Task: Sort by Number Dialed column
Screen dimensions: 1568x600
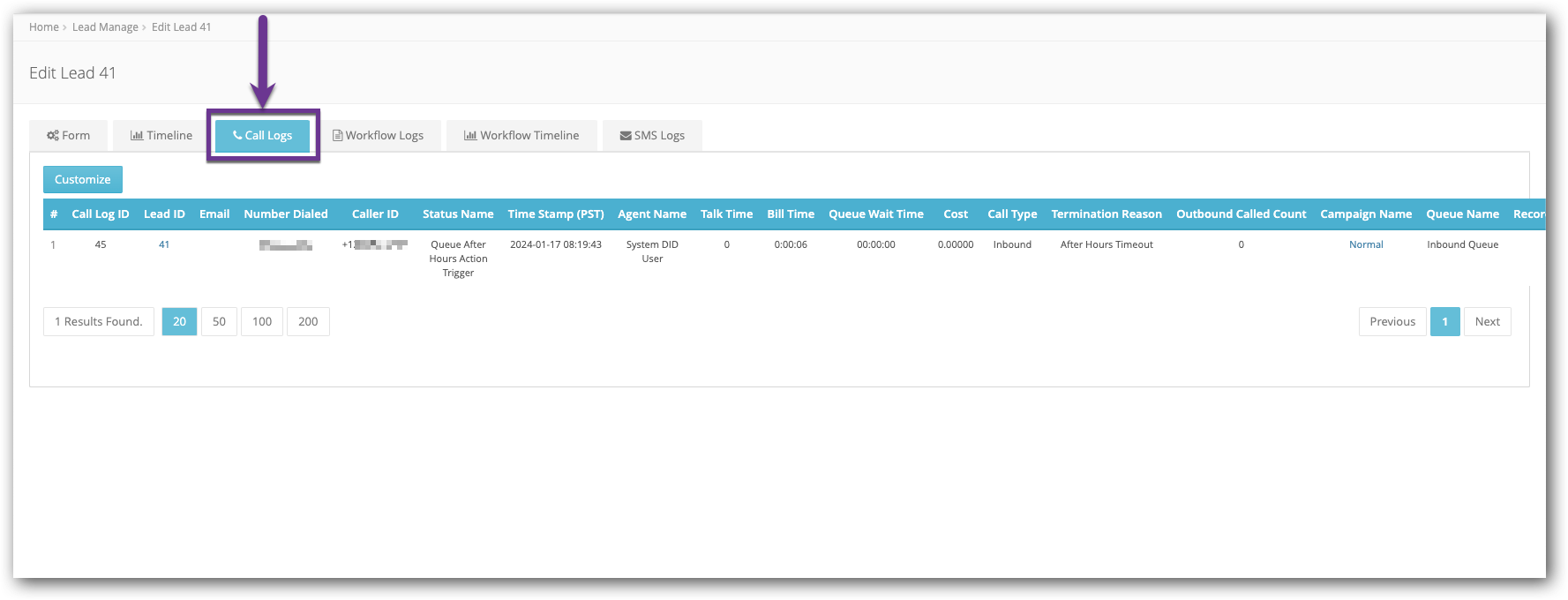Action: [286, 214]
